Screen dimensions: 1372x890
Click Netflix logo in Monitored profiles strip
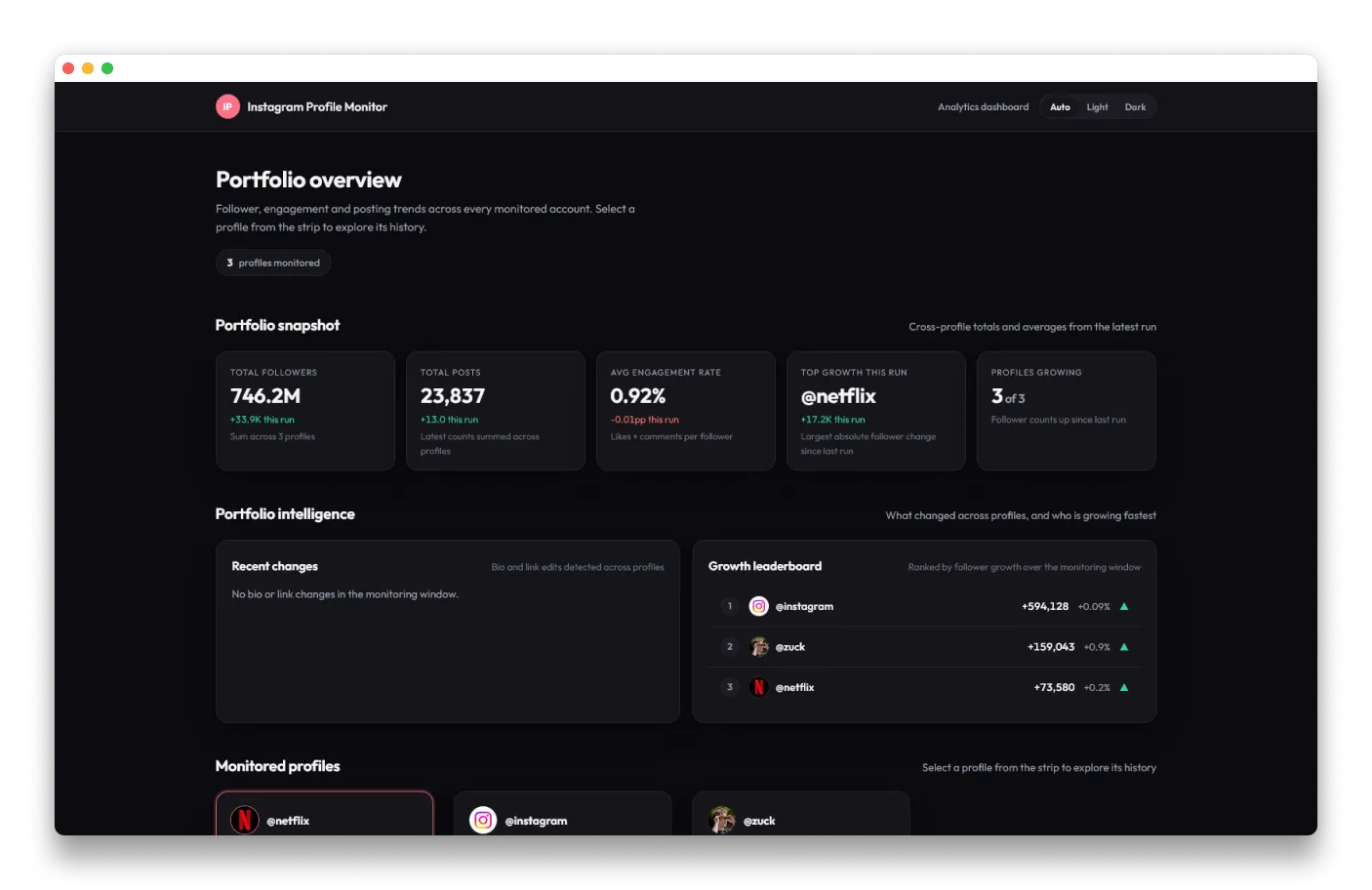[245, 820]
